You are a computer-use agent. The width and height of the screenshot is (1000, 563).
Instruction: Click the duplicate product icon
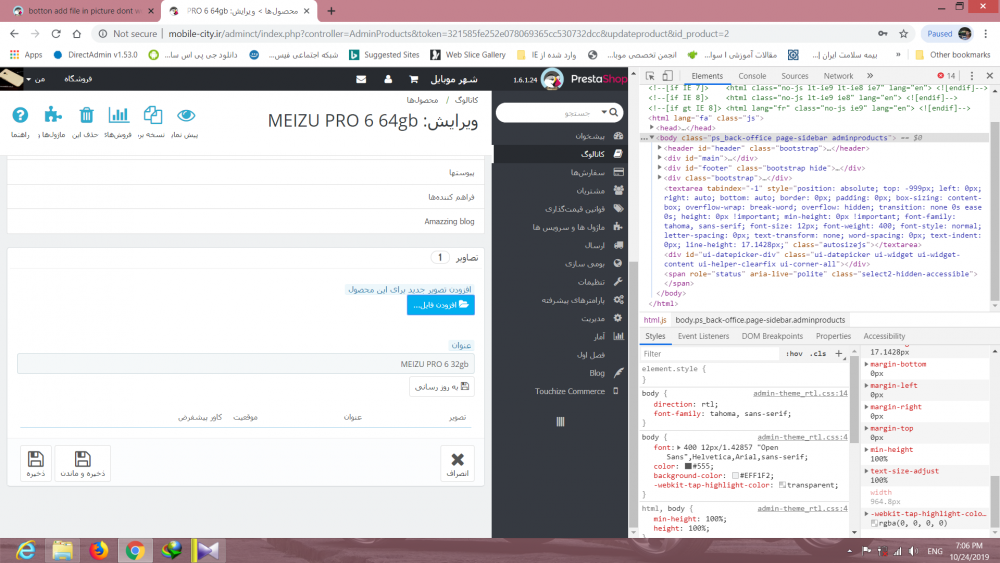pyautogui.click(x=152, y=122)
